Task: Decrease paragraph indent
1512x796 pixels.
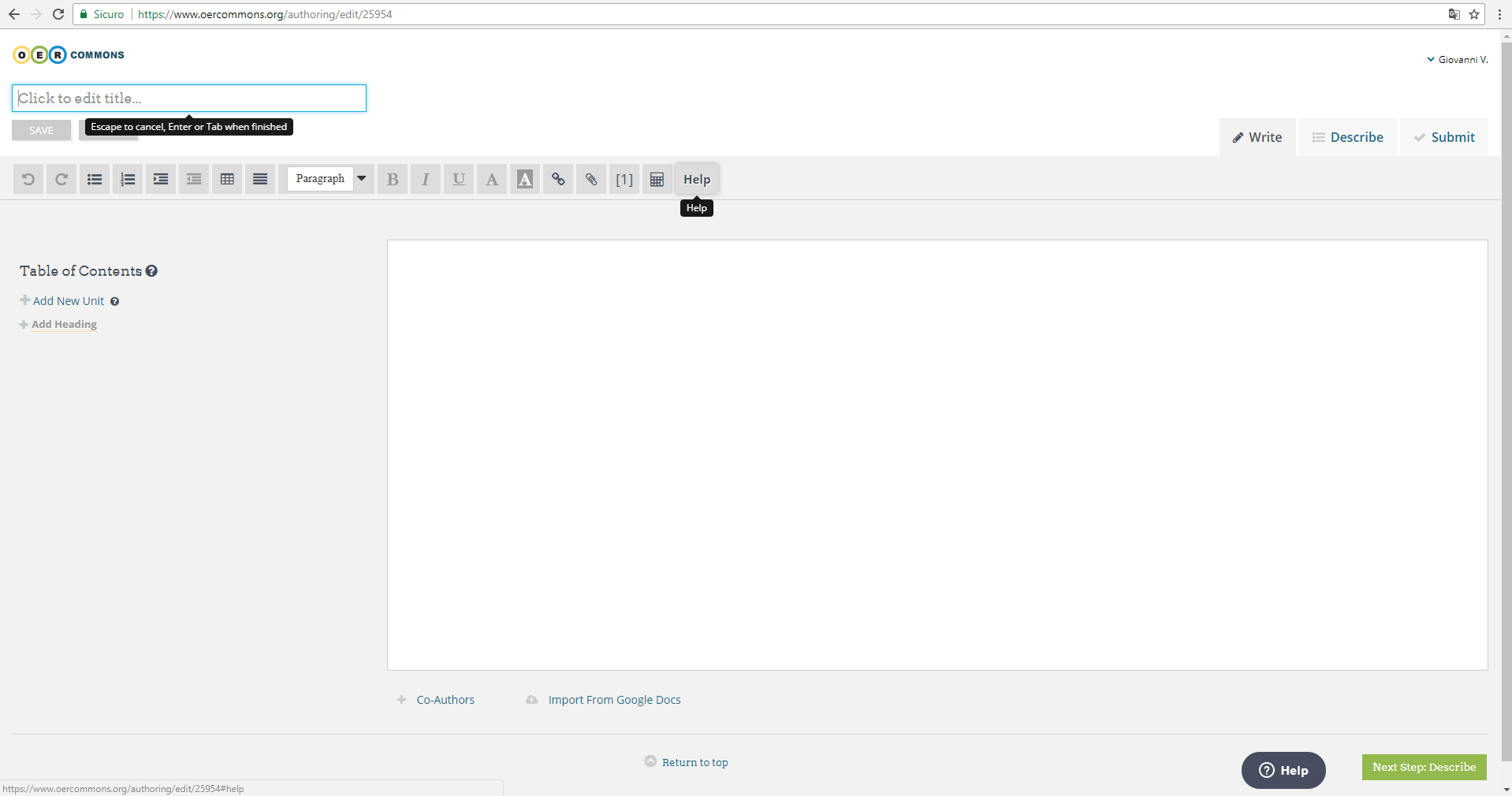Action: coord(194,180)
